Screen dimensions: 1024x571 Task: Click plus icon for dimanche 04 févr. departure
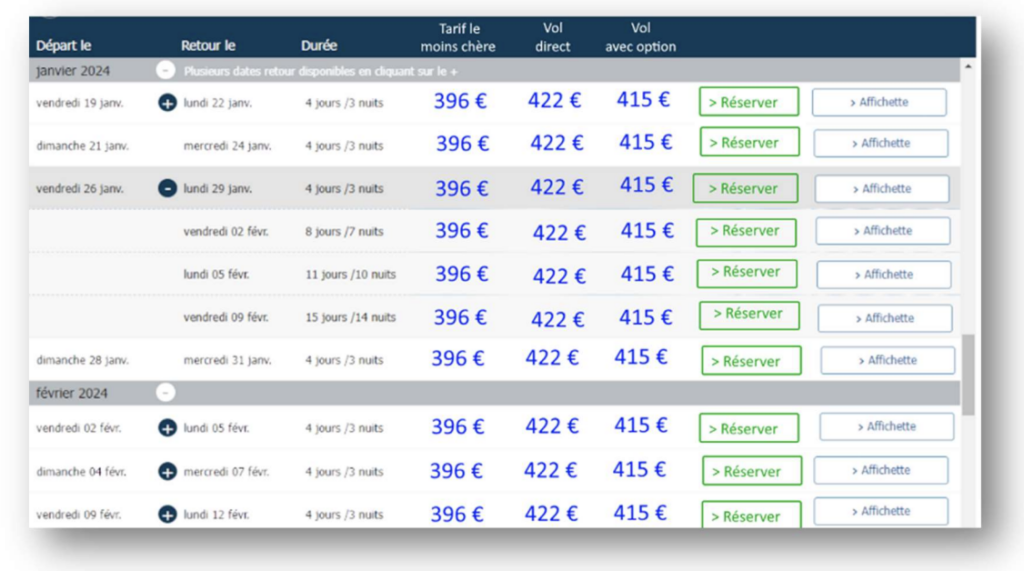[167, 472]
